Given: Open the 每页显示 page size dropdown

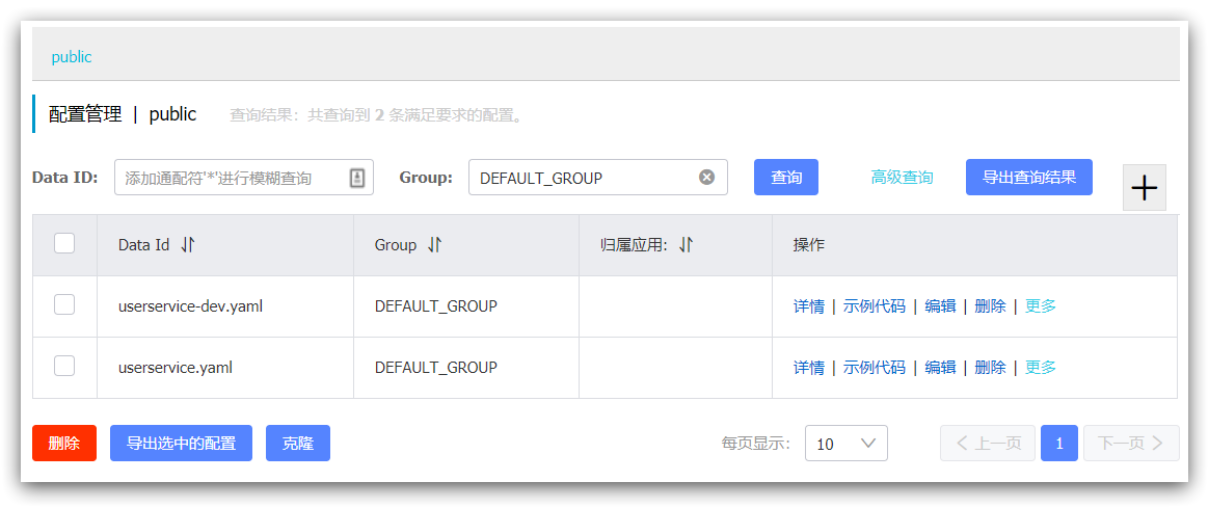Looking at the screenshot, I should (845, 443).
